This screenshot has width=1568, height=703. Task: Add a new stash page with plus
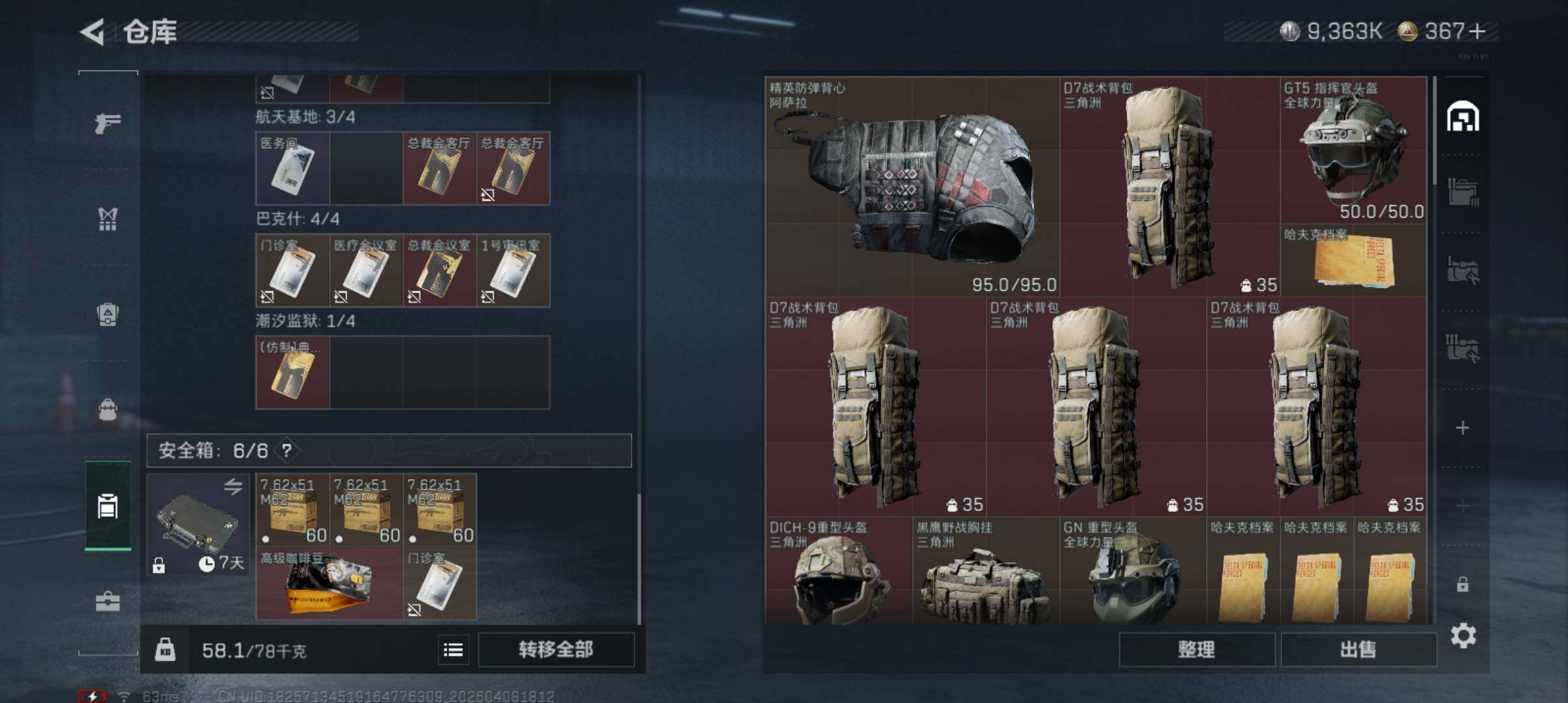click(x=1463, y=428)
